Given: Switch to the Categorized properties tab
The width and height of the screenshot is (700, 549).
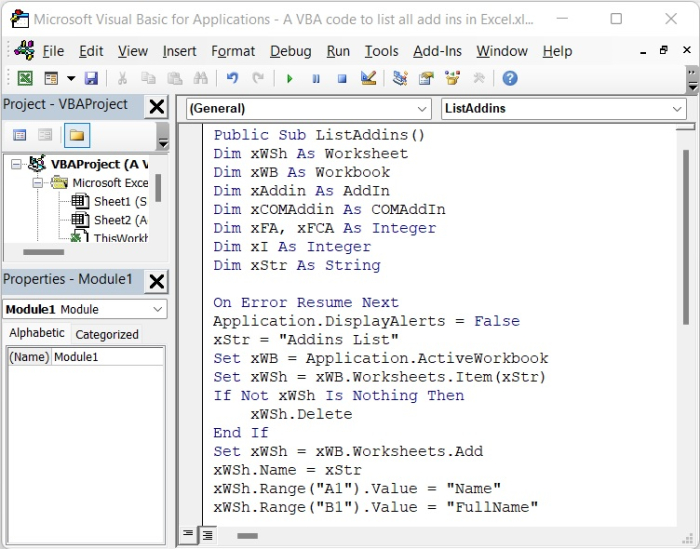Looking at the screenshot, I should pos(107,335).
